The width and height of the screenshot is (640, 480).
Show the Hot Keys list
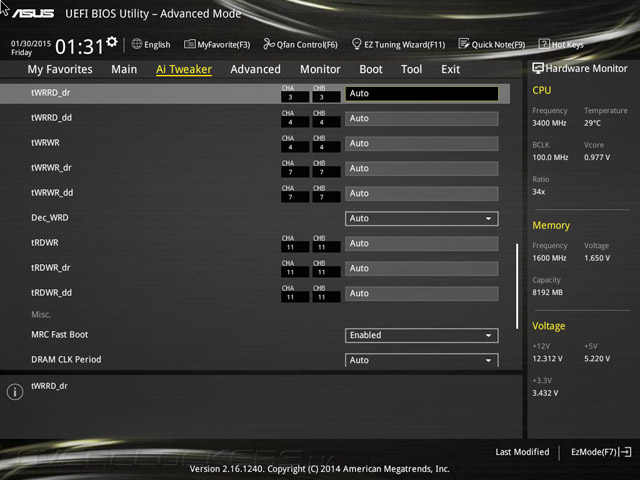pos(567,44)
